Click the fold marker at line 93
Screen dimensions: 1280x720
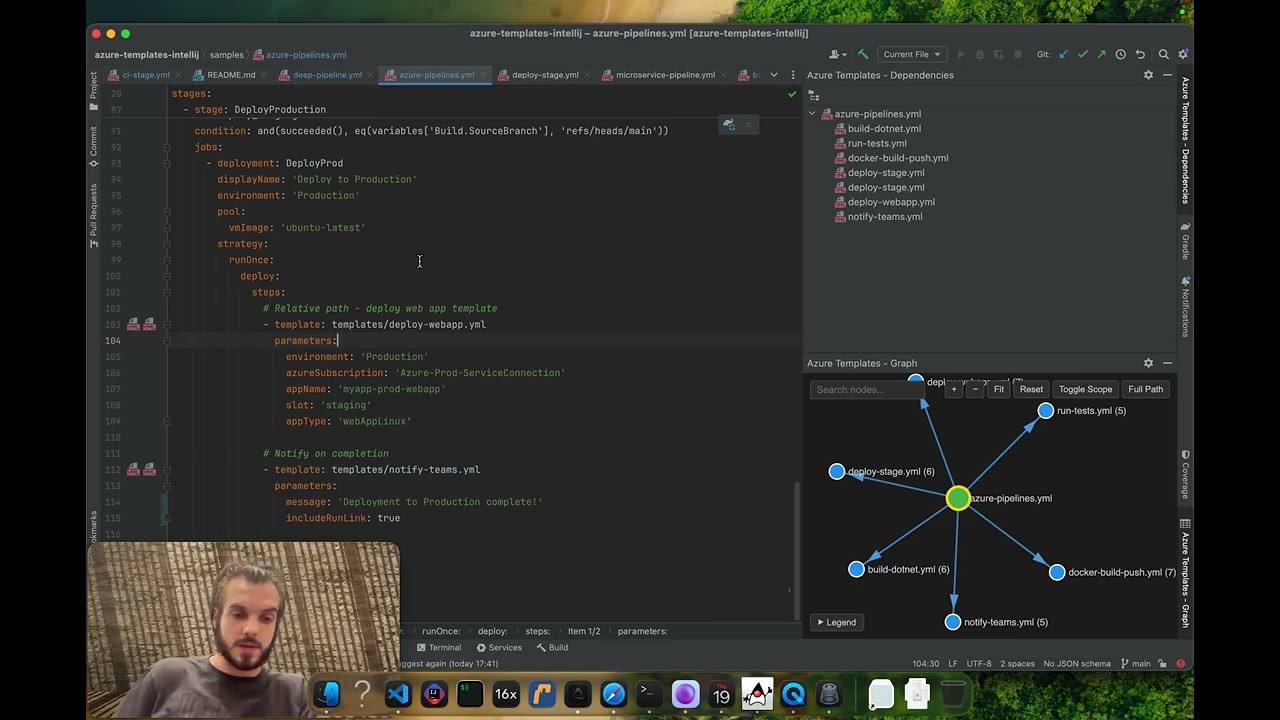(x=167, y=163)
